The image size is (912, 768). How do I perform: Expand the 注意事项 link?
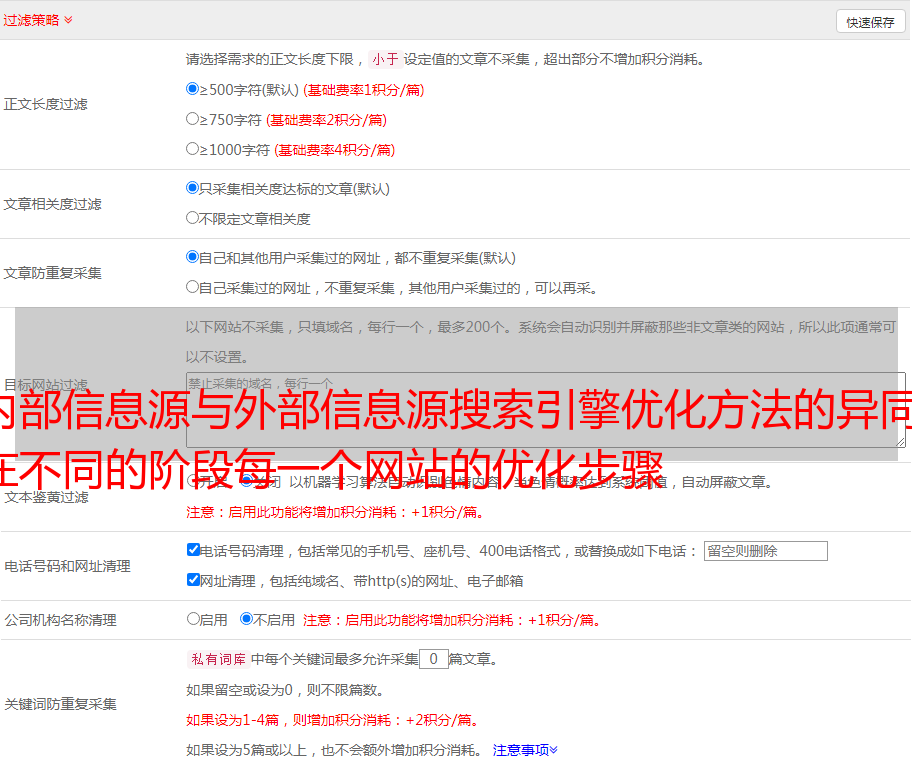pyautogui.click(x=525, y=750)
